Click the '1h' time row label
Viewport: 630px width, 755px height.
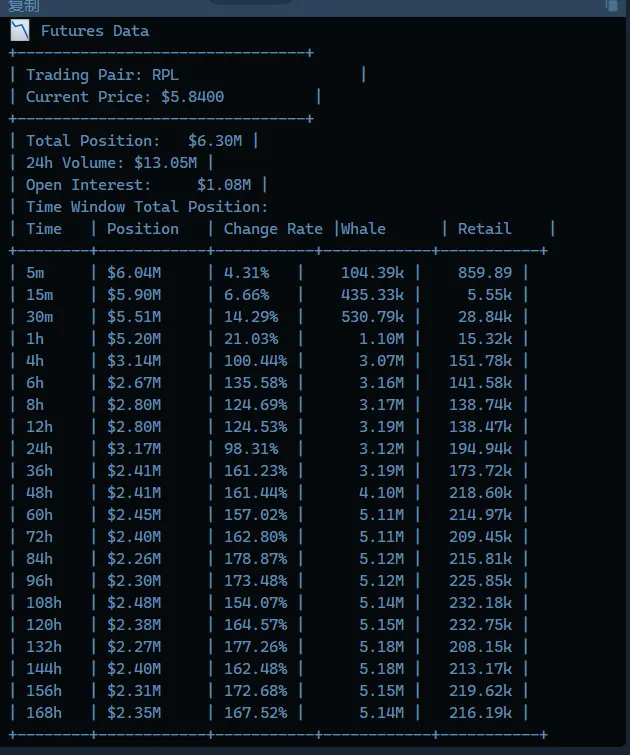click(35, 338)
